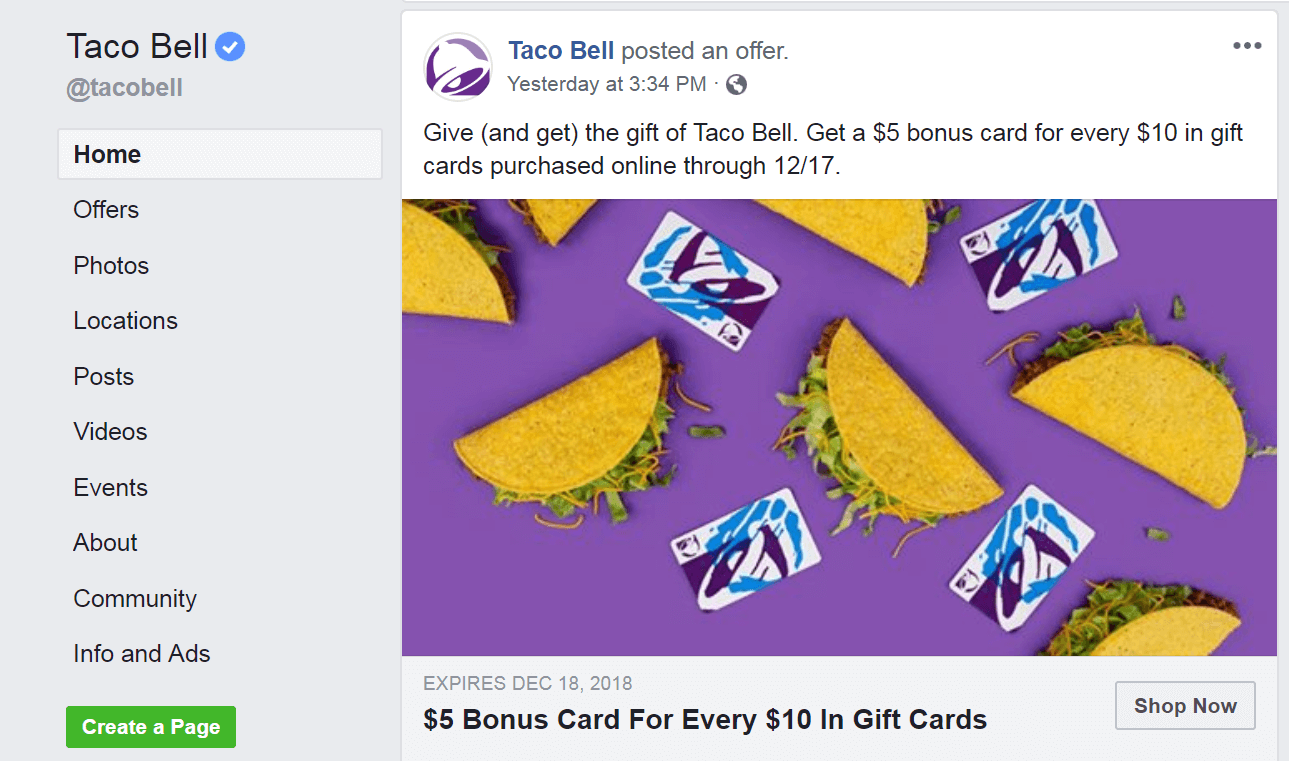Image resolution: width=1289 pixels, height=761 pixels.
Task: Open the Taco Bell poster name link
Action: [561, 50]
